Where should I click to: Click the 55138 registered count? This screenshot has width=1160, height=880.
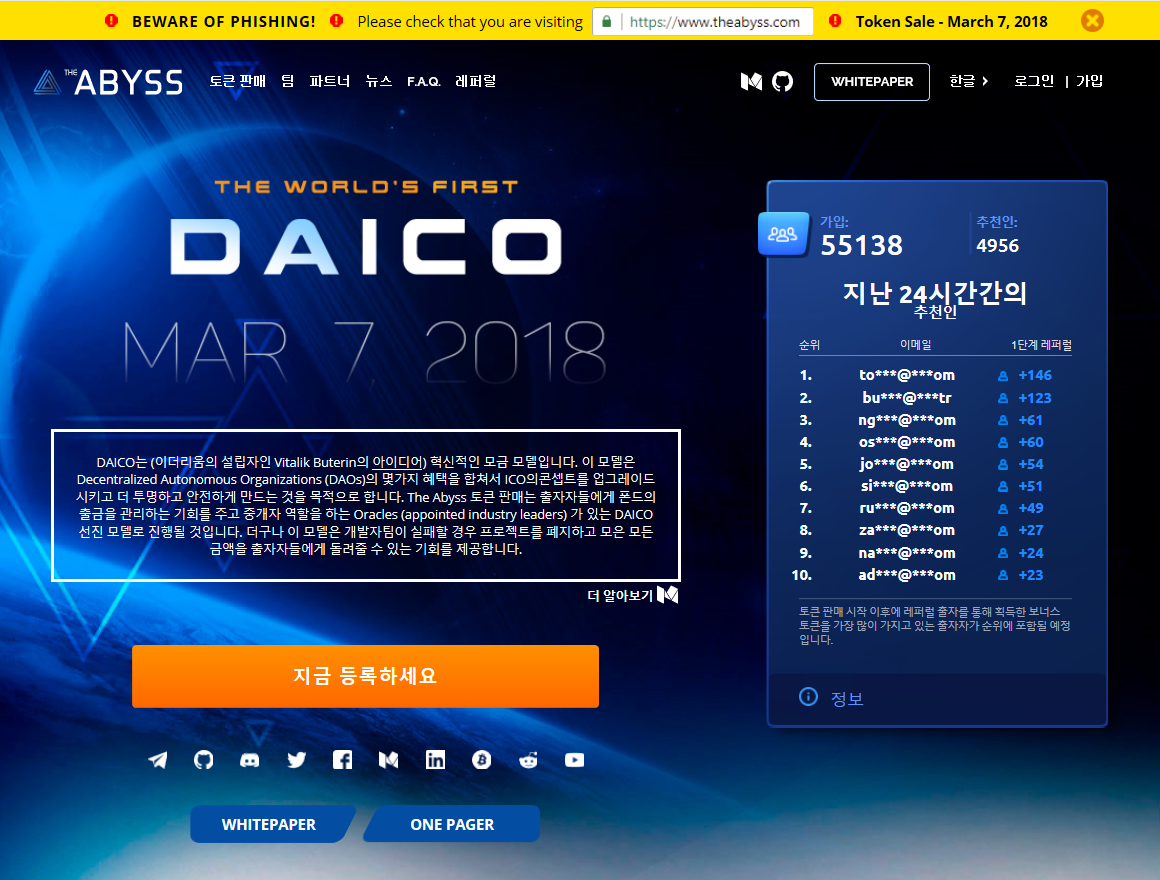862,245
